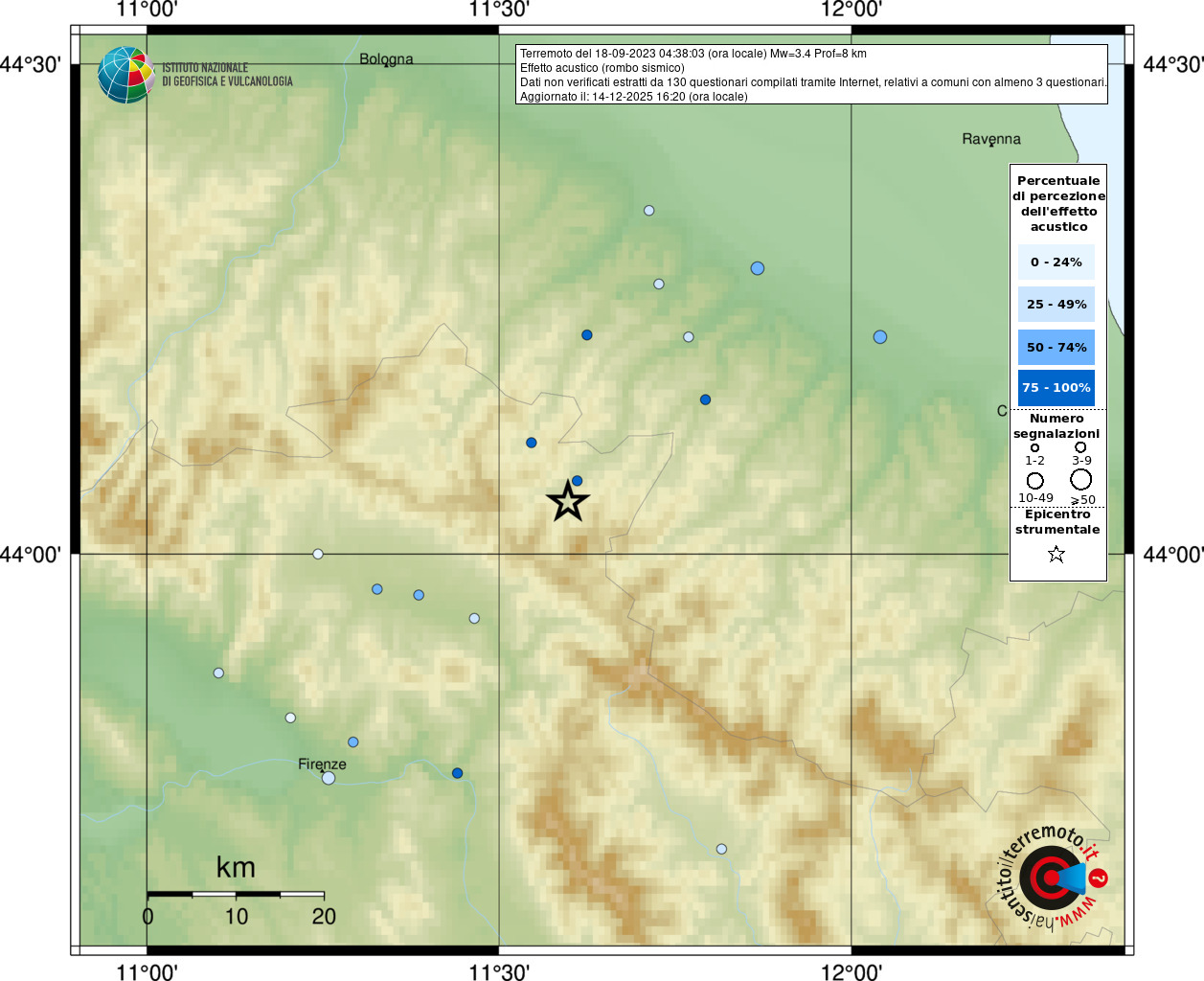Click the westernmost pale map marker
The height and width of the screenshot is (981, 1204).
218,673
